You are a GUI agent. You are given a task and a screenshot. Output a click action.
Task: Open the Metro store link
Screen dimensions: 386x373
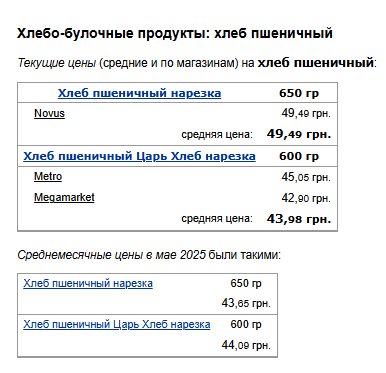pyautogui.click(x=48, y=176)
